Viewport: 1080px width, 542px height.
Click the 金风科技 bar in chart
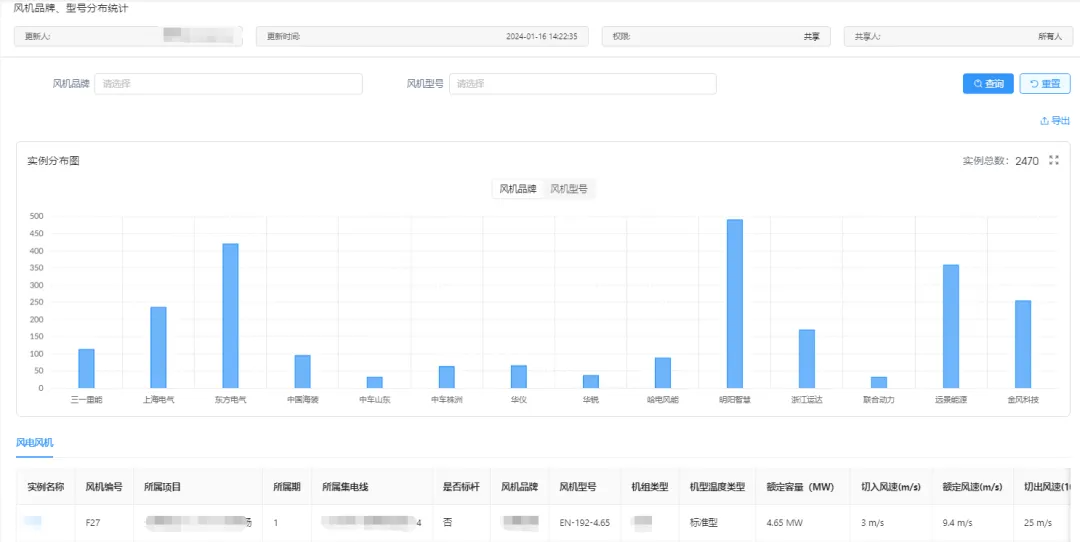pyautogui.click(x=1023, y=344)
